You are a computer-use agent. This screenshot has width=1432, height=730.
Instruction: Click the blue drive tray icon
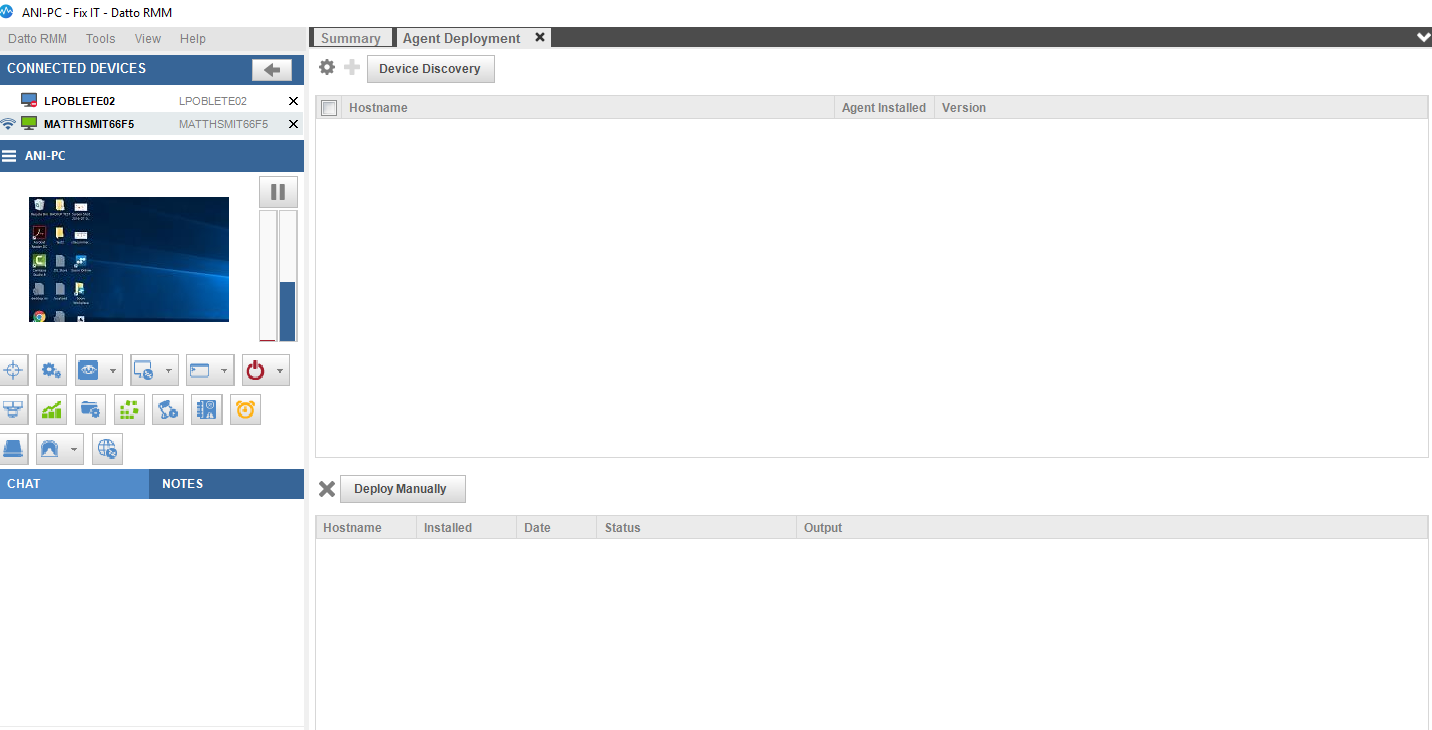tap(13, 449)
